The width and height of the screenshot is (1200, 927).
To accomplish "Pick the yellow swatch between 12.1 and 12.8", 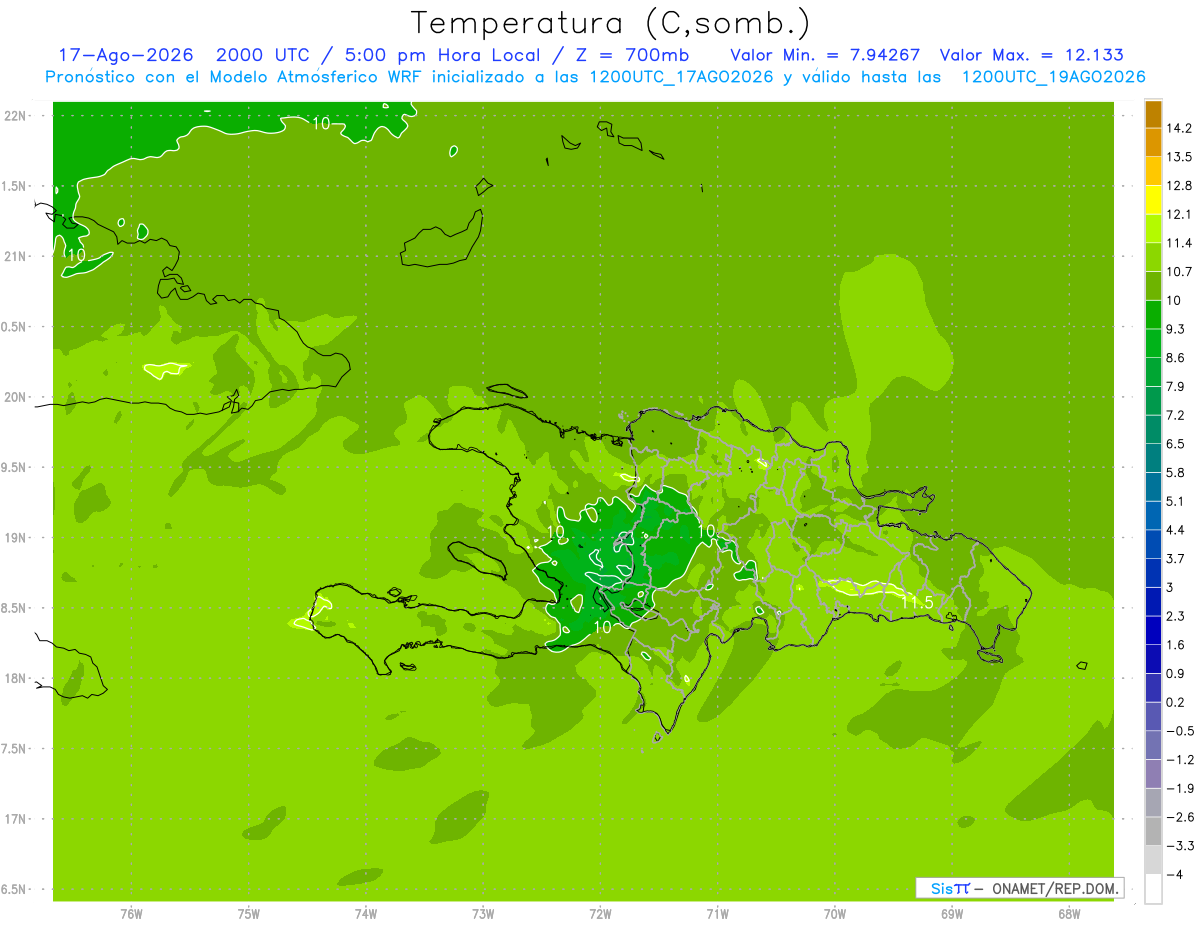I will point(1153,200).
